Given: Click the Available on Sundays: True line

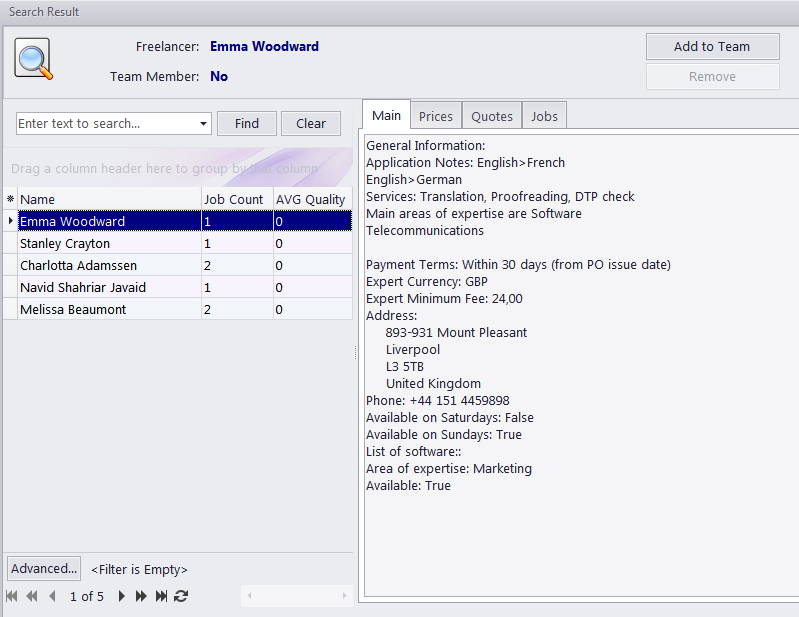Looking at the screenshot, I should click(x=444, y=435).
